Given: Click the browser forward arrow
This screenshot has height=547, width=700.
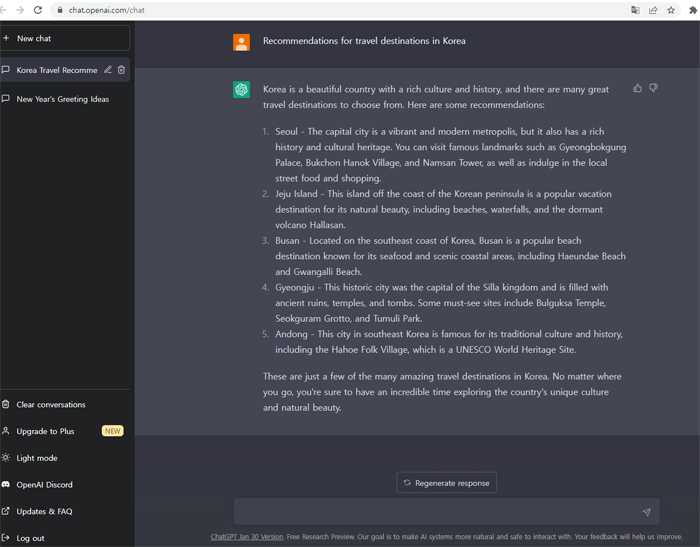Looking at the screenshot, I should [x=20, y=10].
